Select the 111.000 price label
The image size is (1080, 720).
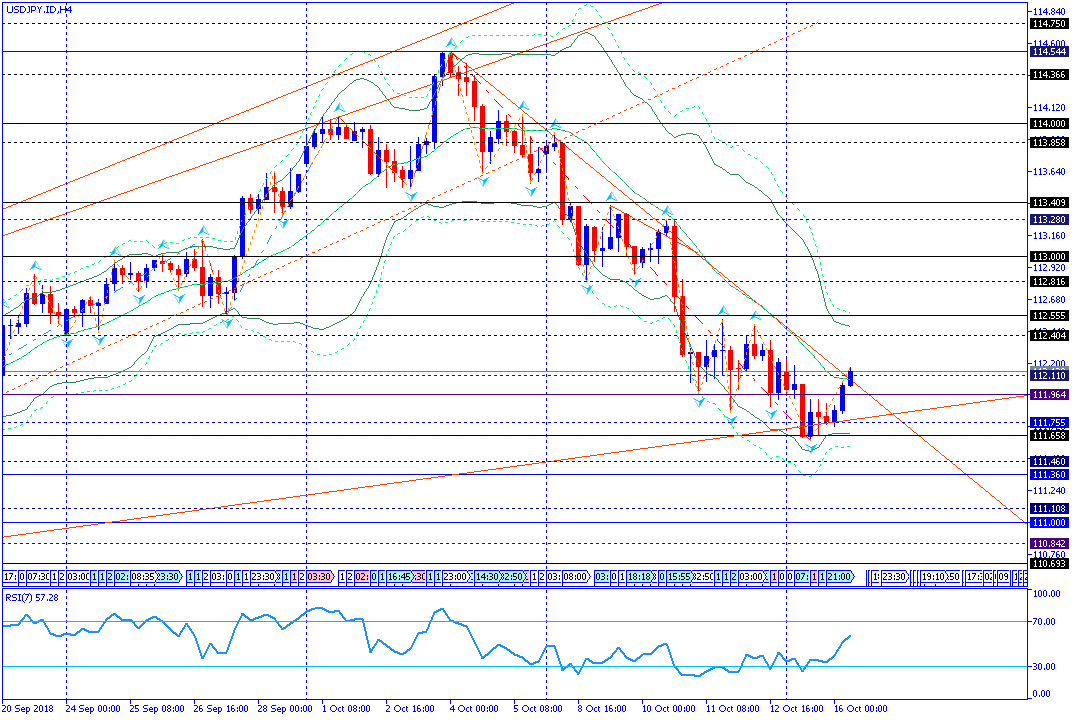click(x=1048, y=523)
